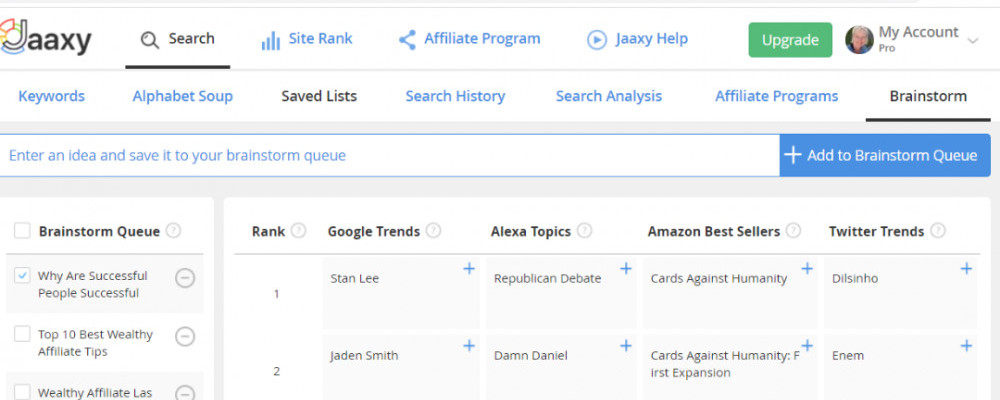Remove the Wealthy Affiliate Las queue item
This screenshot has width=1000, height=400.
click(185, 393)
